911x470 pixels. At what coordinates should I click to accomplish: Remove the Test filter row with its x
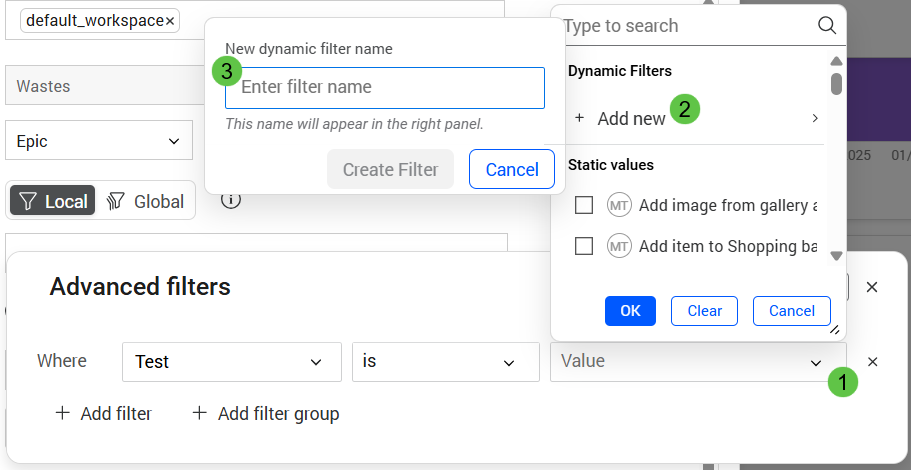tap(872, 362)
